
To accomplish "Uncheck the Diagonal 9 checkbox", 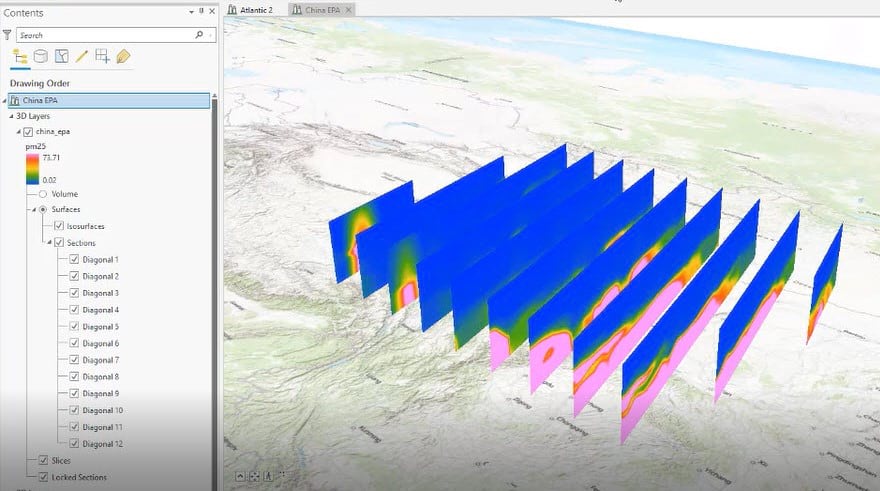I will coord(74,393).
